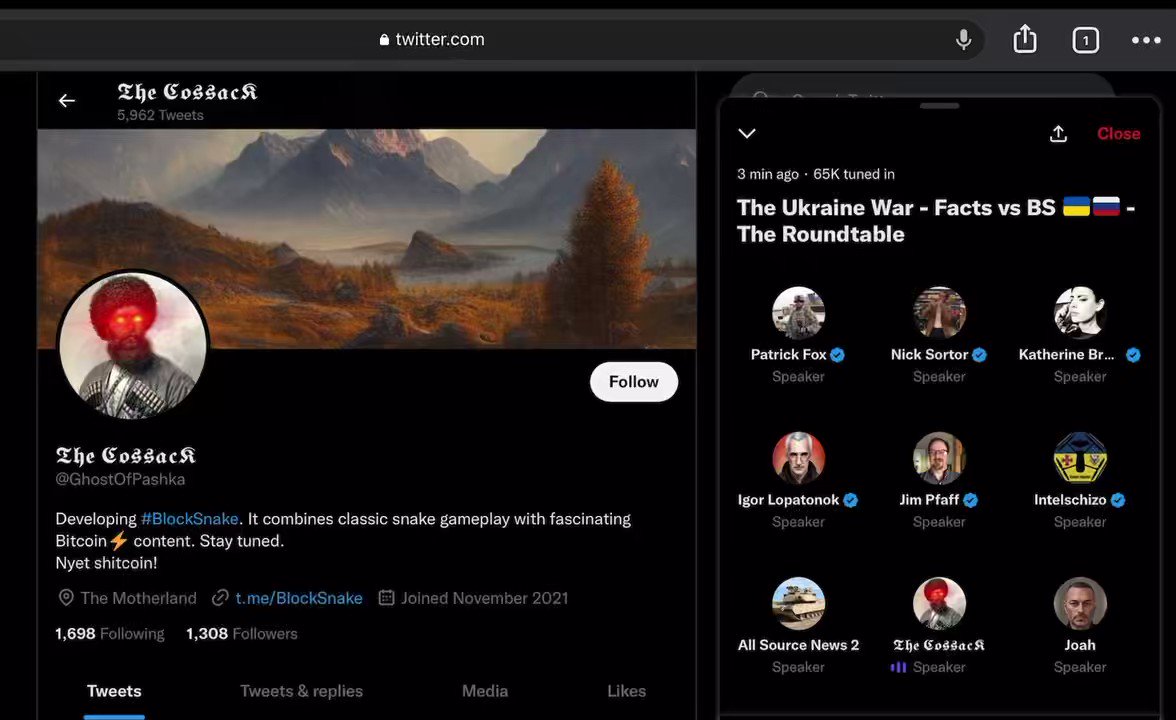Select the Tweets tab

pos(114,691)
